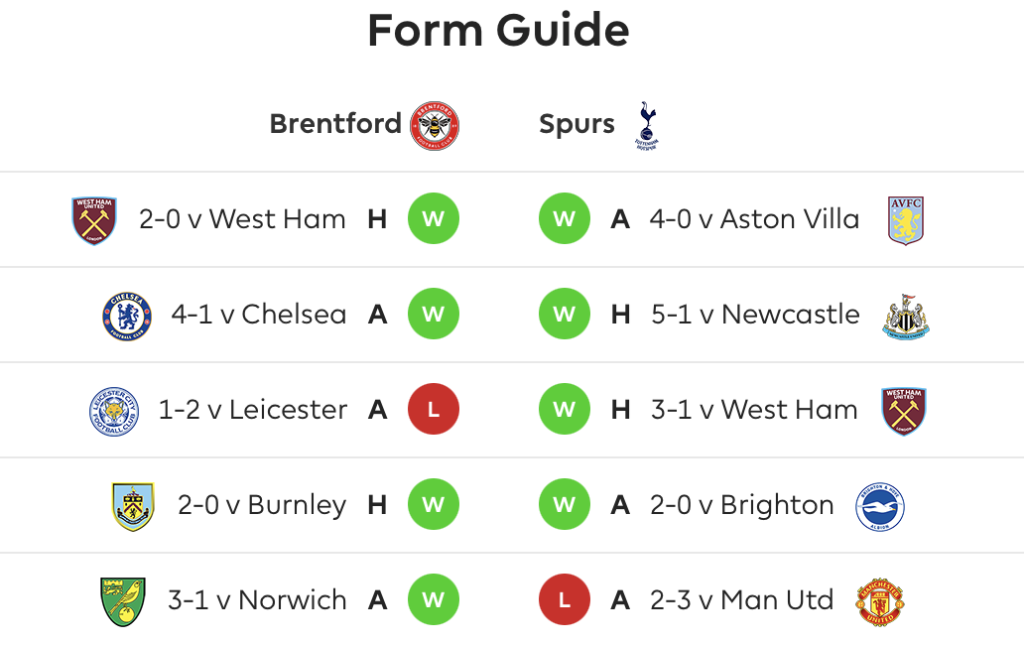Open the Leicester City fox badge
The width and height of the screenshot is (1024, 645).
[x=114, y=412]
